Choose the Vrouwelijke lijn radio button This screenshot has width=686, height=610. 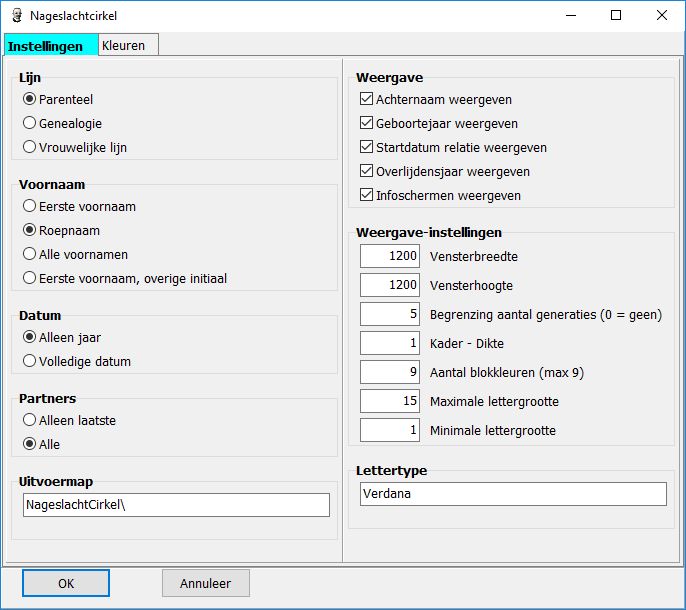tap(30, 147)
